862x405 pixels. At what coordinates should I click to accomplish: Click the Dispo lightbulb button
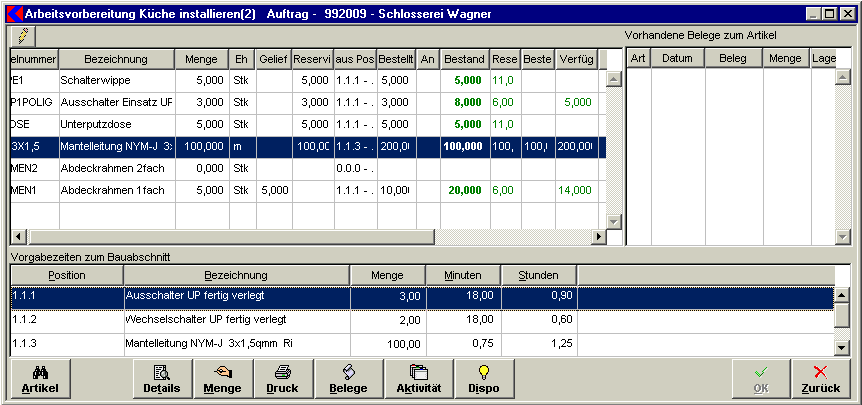tap(484, 378)
